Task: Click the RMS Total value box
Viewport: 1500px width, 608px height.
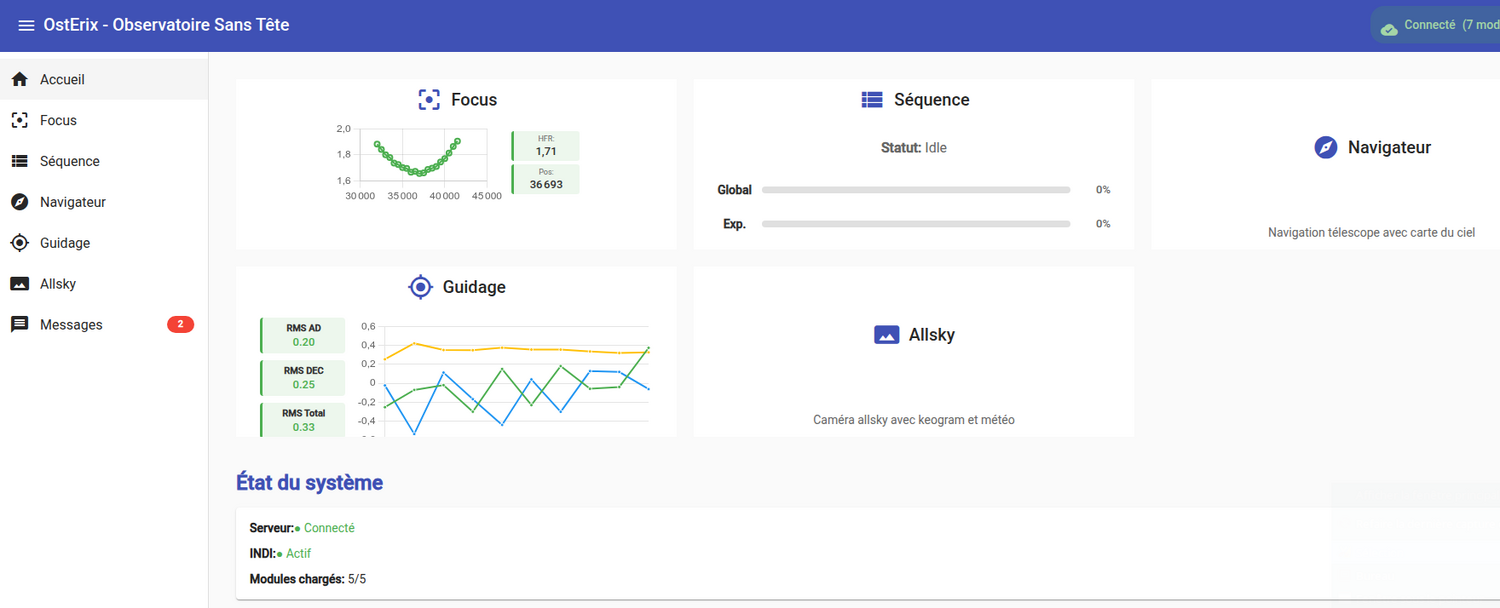Action: [x=303, y=420]
